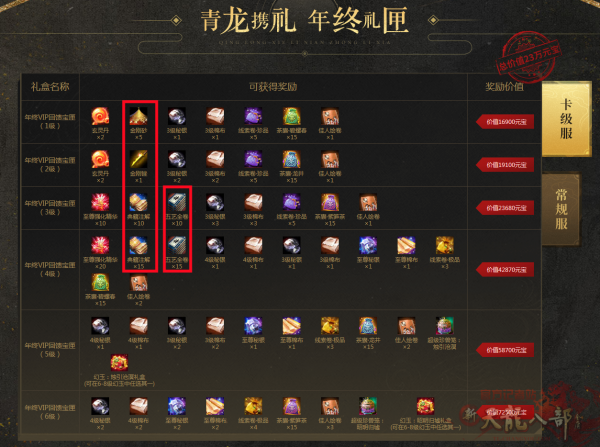Image resolution: width=600 pixels, height=447 pixels.
Task: Click 幻玉 烛引沧溟礼盒 gift box icon
Action: pos(119,362)
